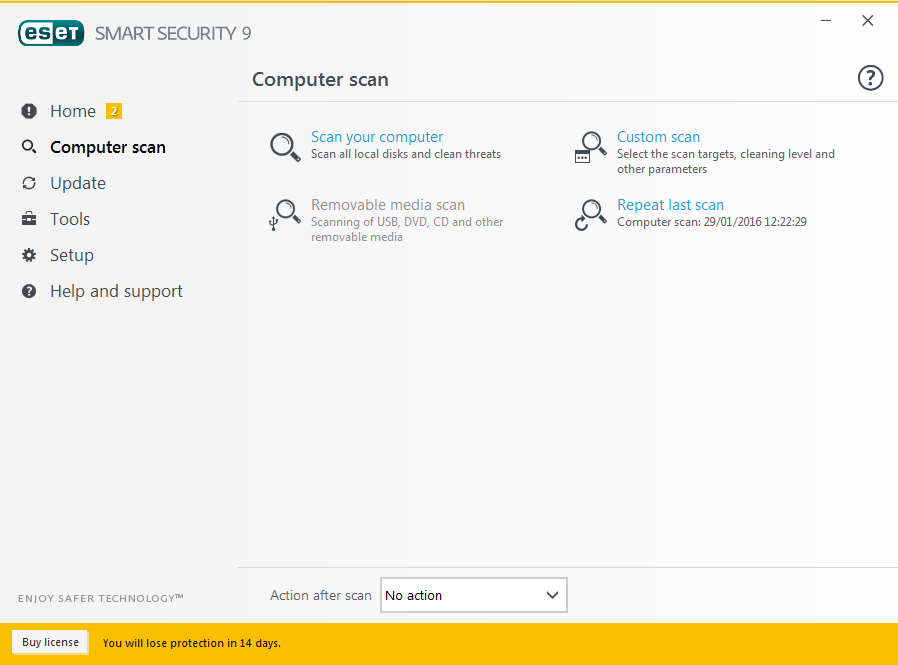The width and height of the screenshot is (898, 665).
Task: Click the Help and support question icon
Action: (29, 291)
